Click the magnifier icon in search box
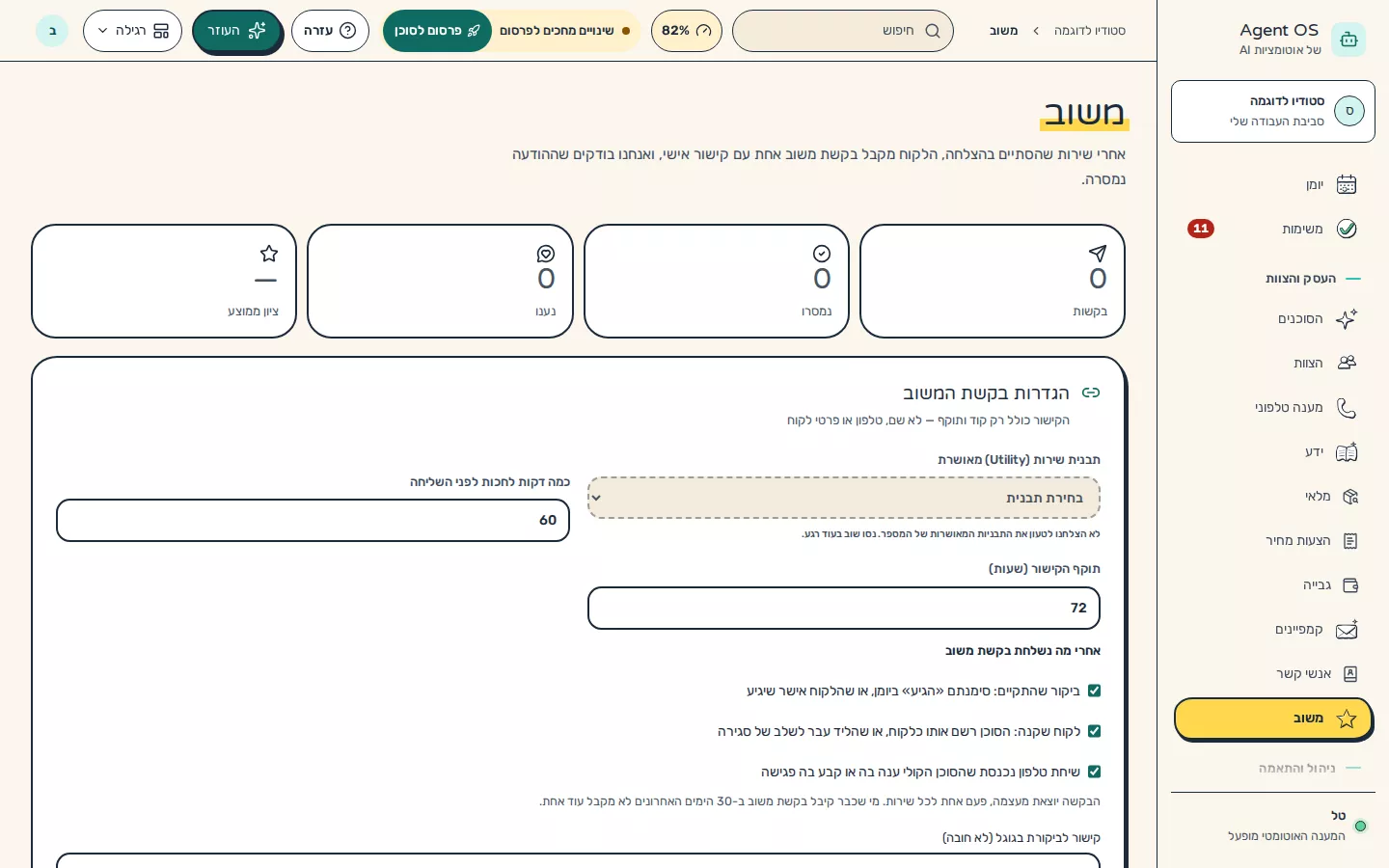 click(932, 31)
